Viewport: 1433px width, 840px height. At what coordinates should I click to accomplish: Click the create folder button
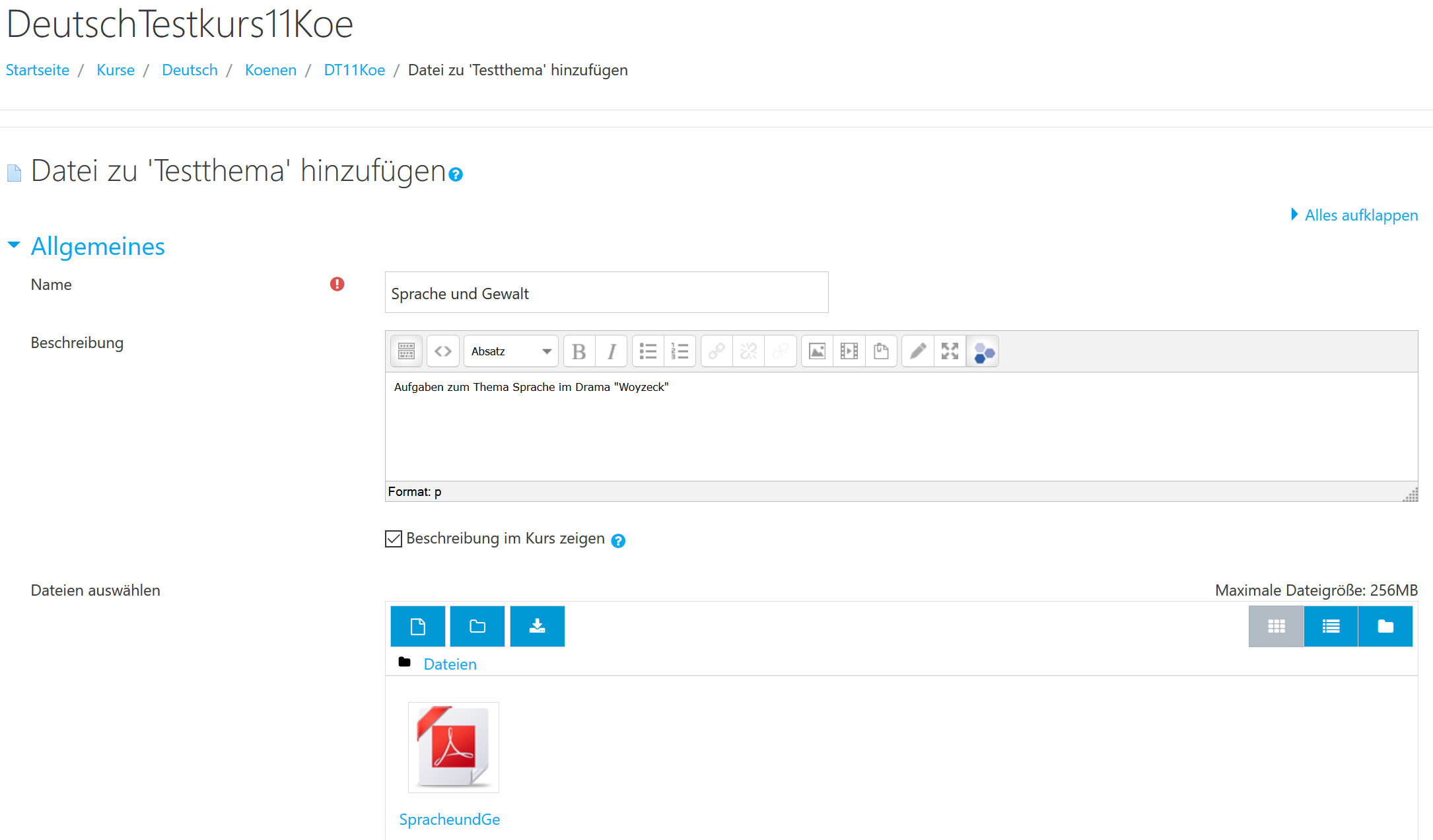pyautogui.click(x=477, y=626)
